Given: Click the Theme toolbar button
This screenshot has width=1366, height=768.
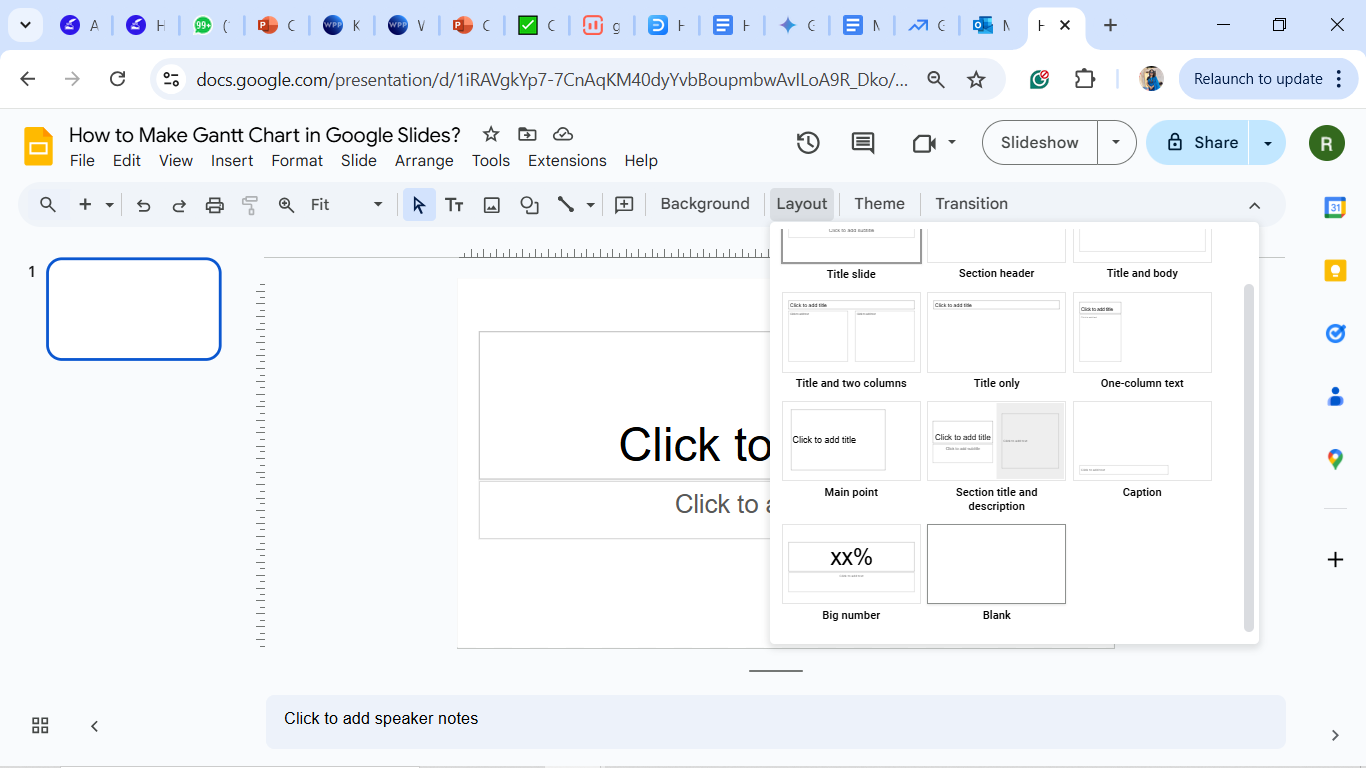Looking at the screenshot, I should tap(880, 204).
